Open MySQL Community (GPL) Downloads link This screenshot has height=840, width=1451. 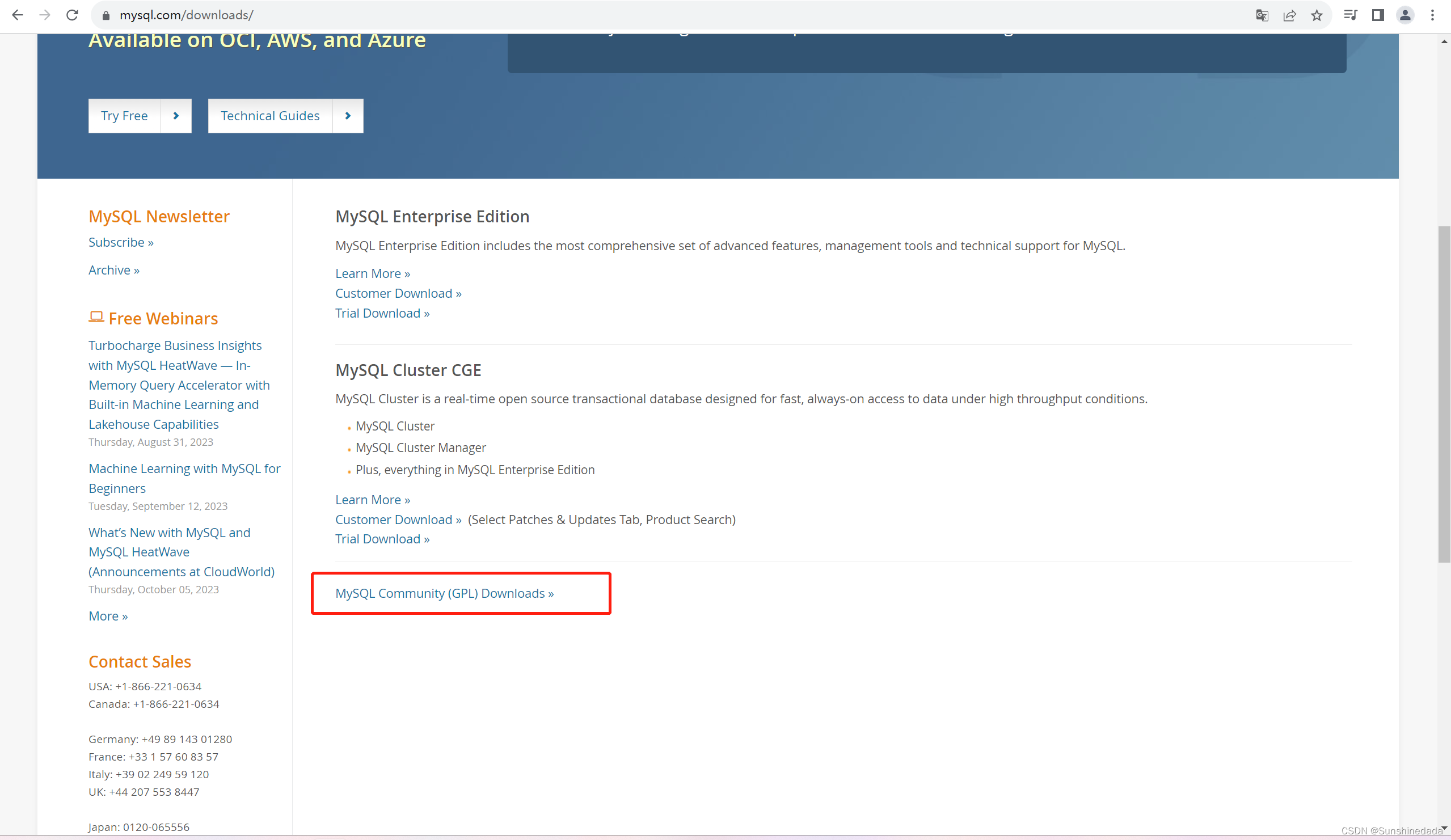click(445, 593)
